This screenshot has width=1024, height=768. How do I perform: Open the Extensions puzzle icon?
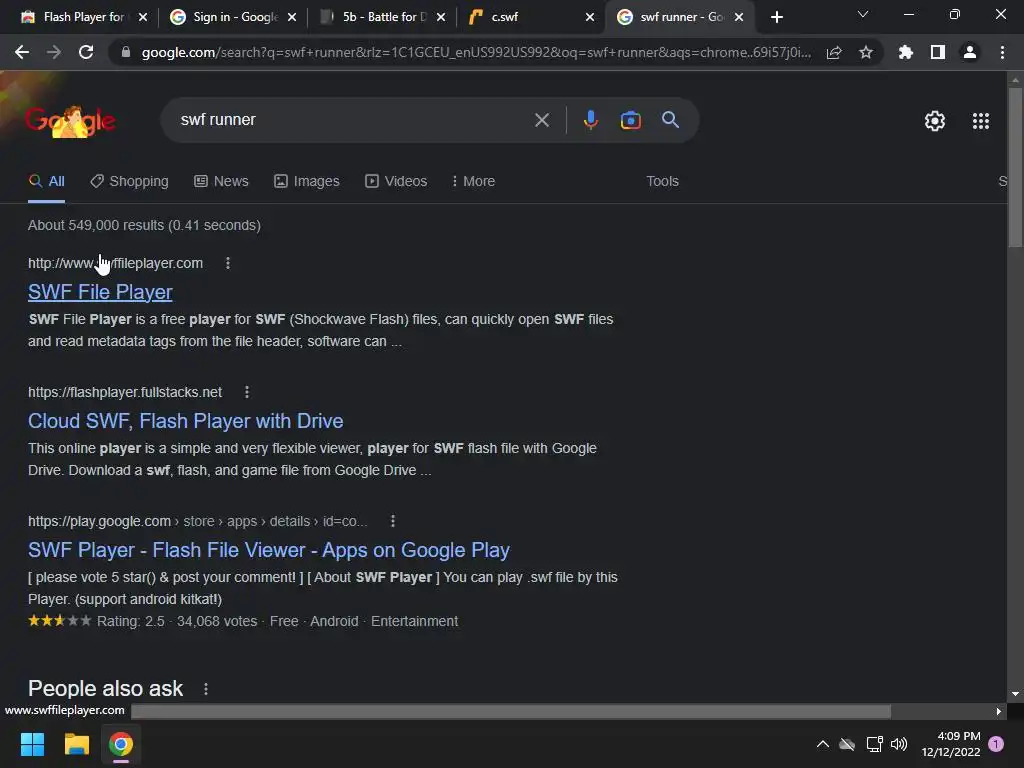coord(906,52)
